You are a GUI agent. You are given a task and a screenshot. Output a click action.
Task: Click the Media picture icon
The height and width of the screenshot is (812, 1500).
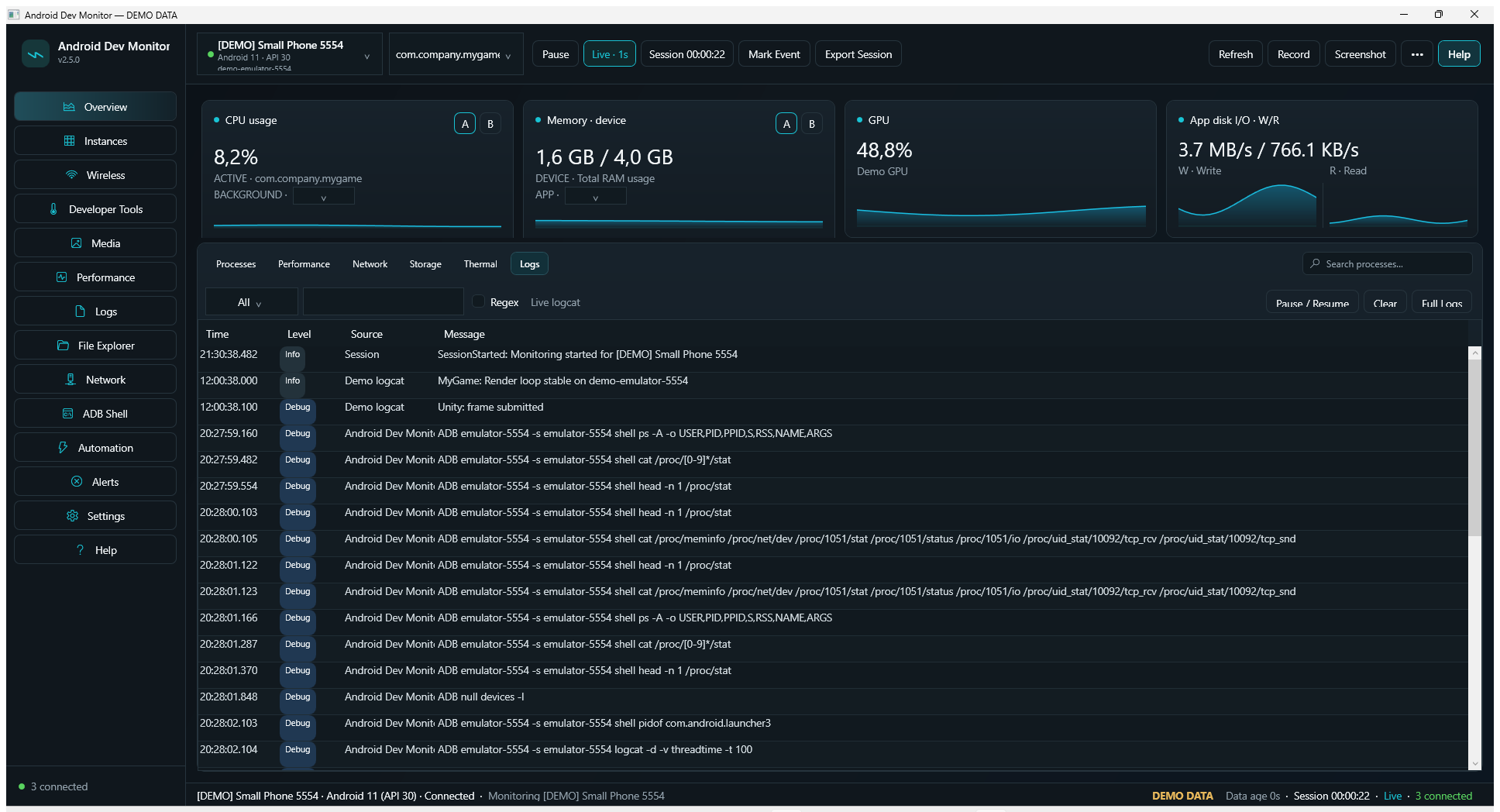76,243
